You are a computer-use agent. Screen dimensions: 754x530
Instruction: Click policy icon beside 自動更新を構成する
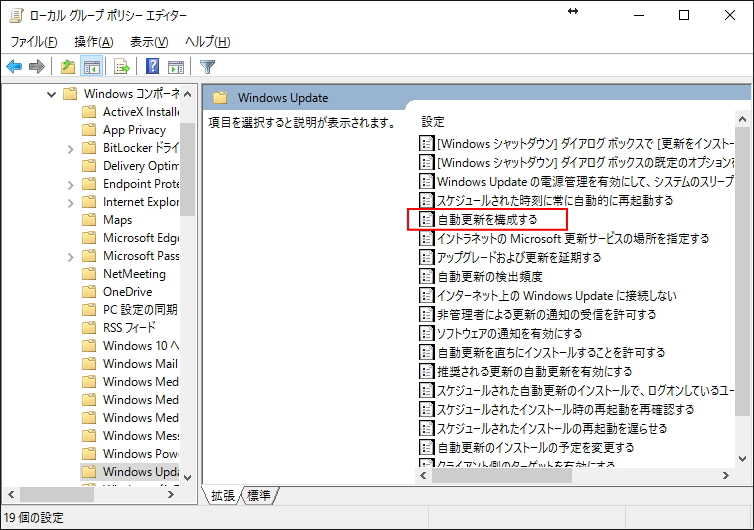[426, 219]
